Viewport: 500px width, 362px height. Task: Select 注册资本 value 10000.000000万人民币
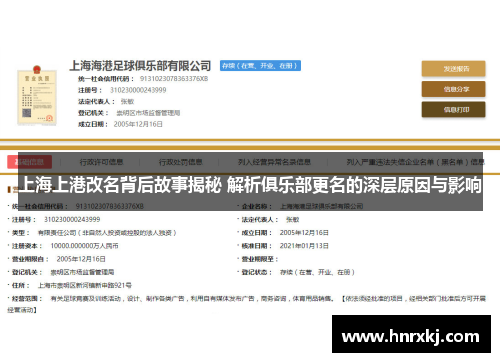[x=84, y=246]
